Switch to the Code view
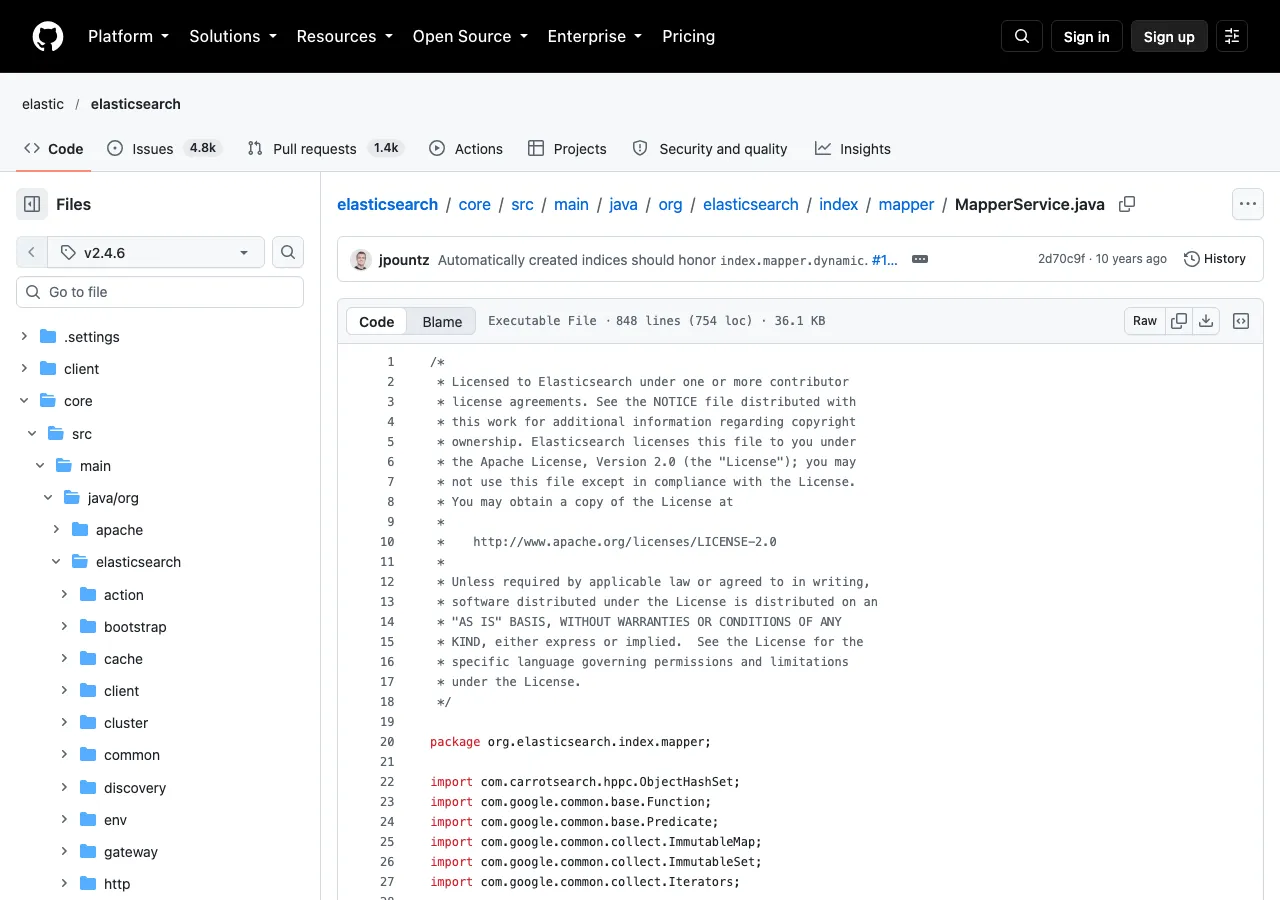 pos(377,321)
